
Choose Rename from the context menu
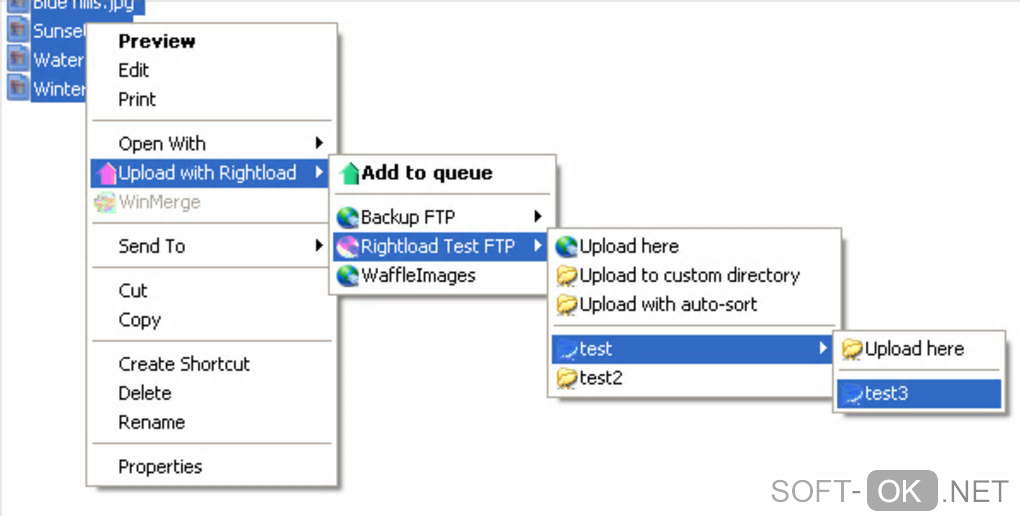(151, 422)
